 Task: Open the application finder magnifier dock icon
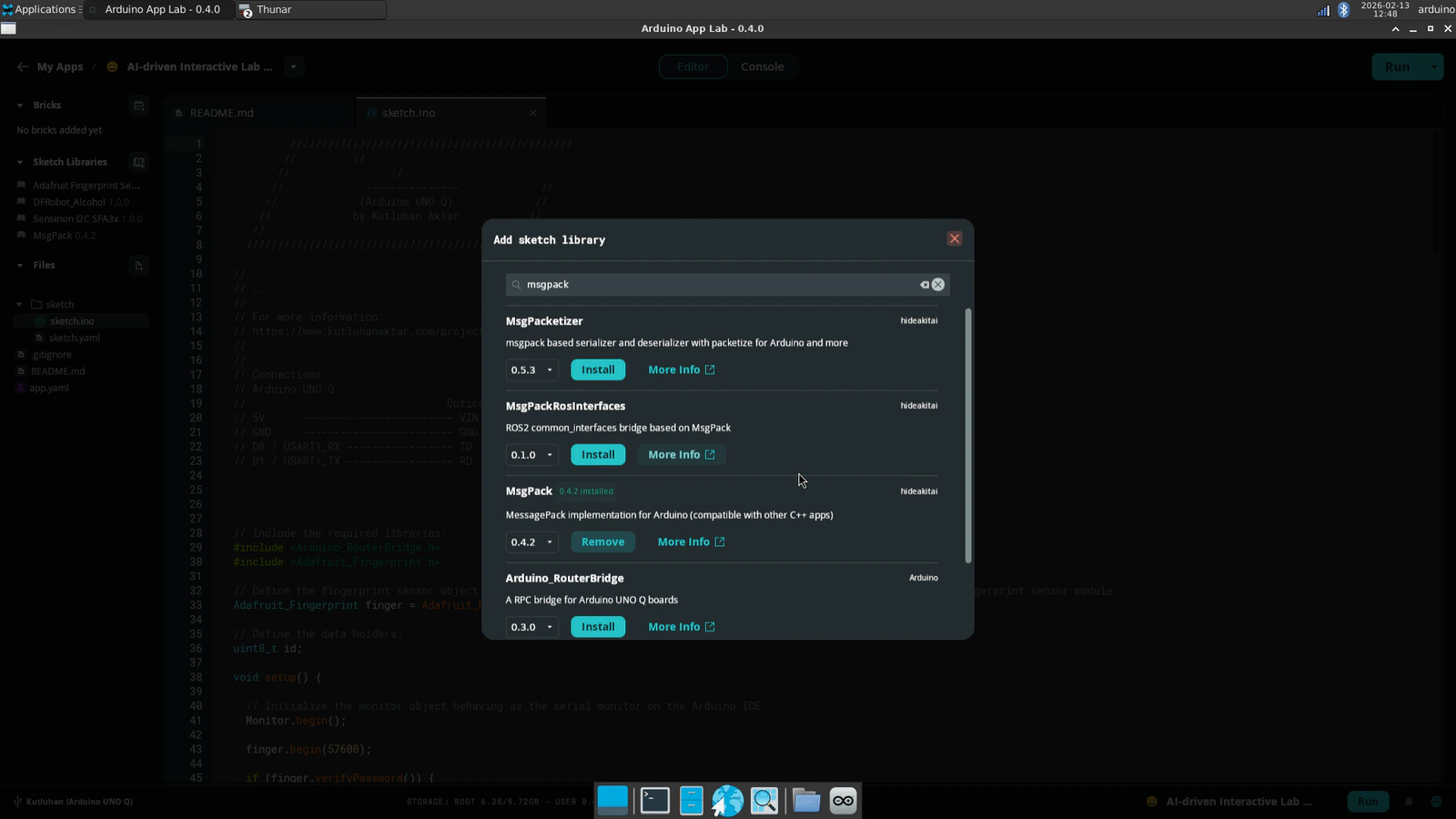[x=764, y=800]
